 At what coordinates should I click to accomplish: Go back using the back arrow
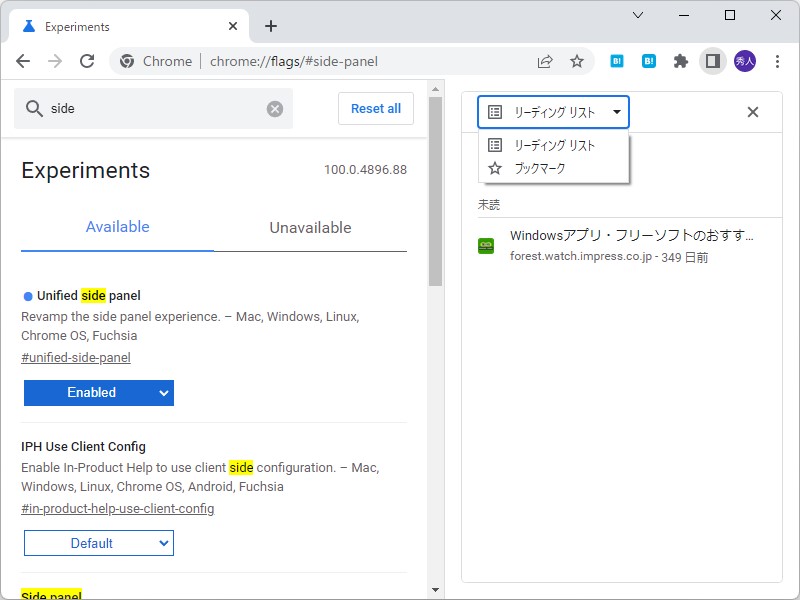point(23,61)
